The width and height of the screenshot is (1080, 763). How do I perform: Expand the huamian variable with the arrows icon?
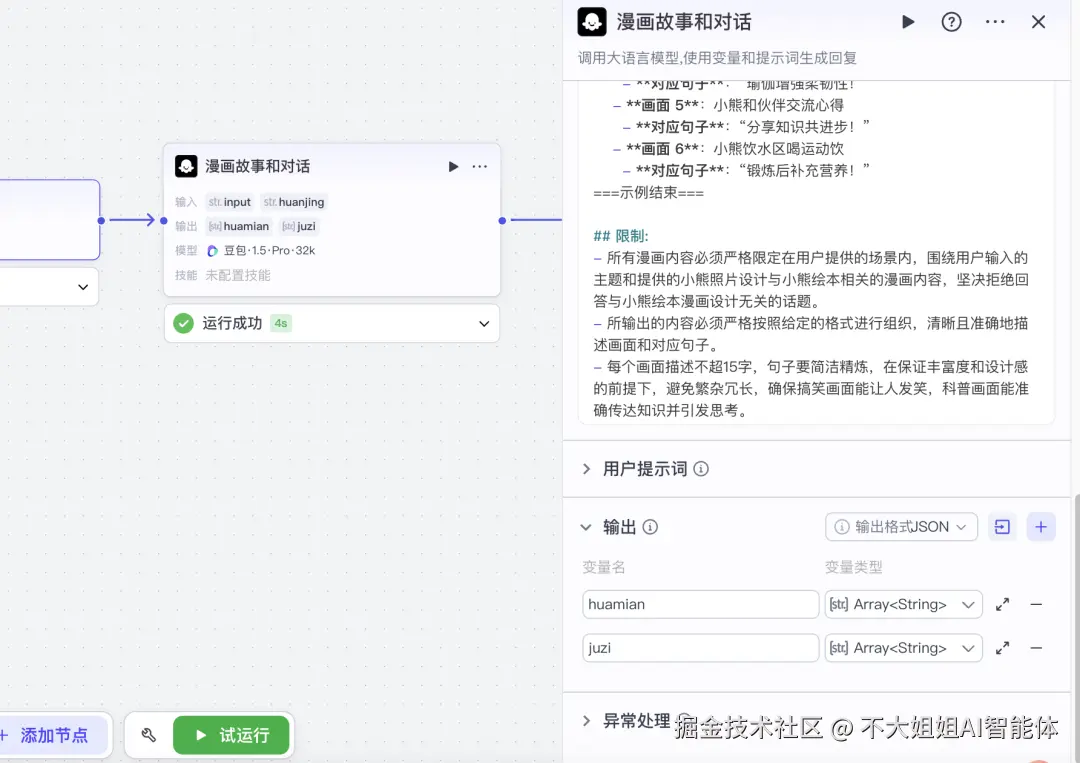(x=1003, y=604)
